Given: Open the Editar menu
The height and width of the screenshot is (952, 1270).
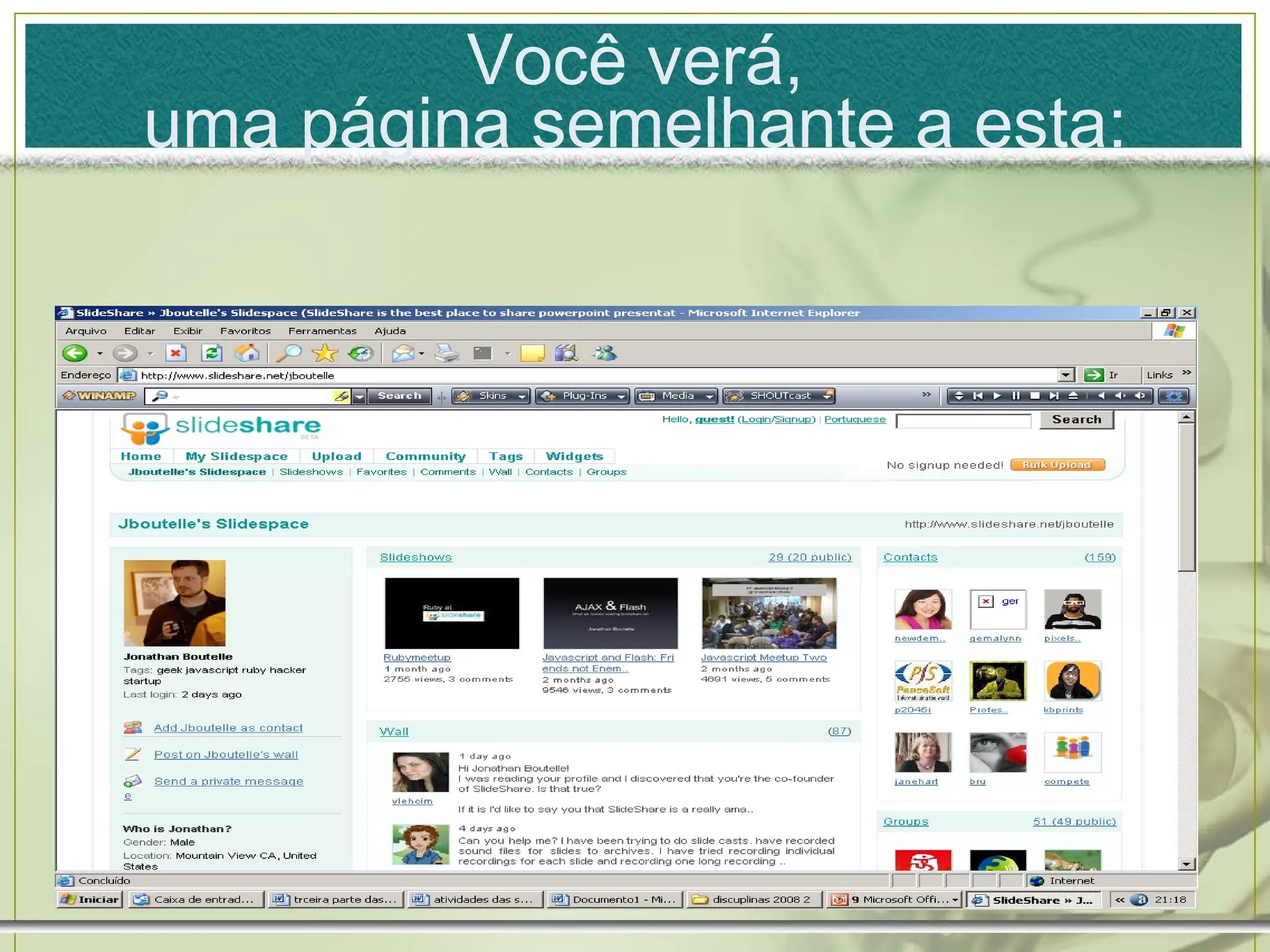Looking at the screenshot, I should (x=140, y=331).
